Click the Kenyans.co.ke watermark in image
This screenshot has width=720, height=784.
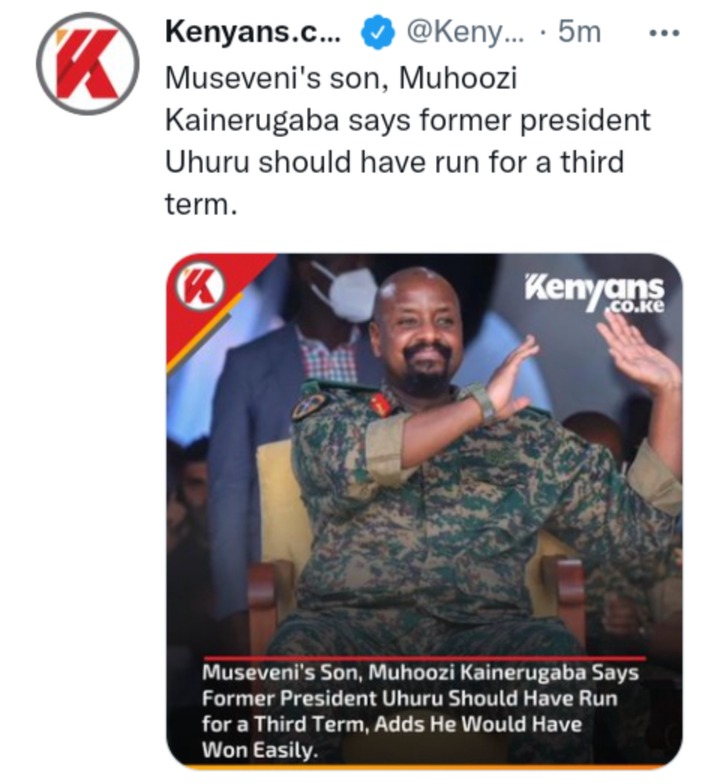pyautogui.click(x=594, y=294)
